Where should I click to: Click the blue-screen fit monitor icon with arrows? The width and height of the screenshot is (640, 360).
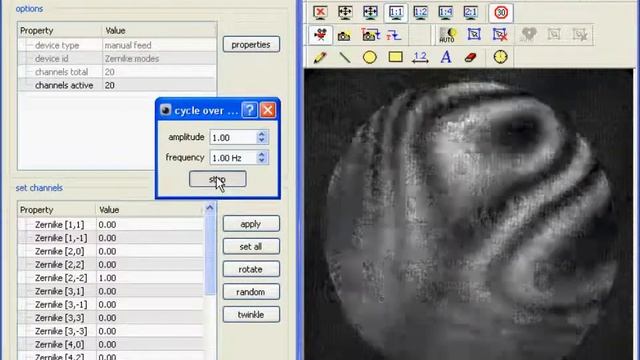(x=371, y=13)
